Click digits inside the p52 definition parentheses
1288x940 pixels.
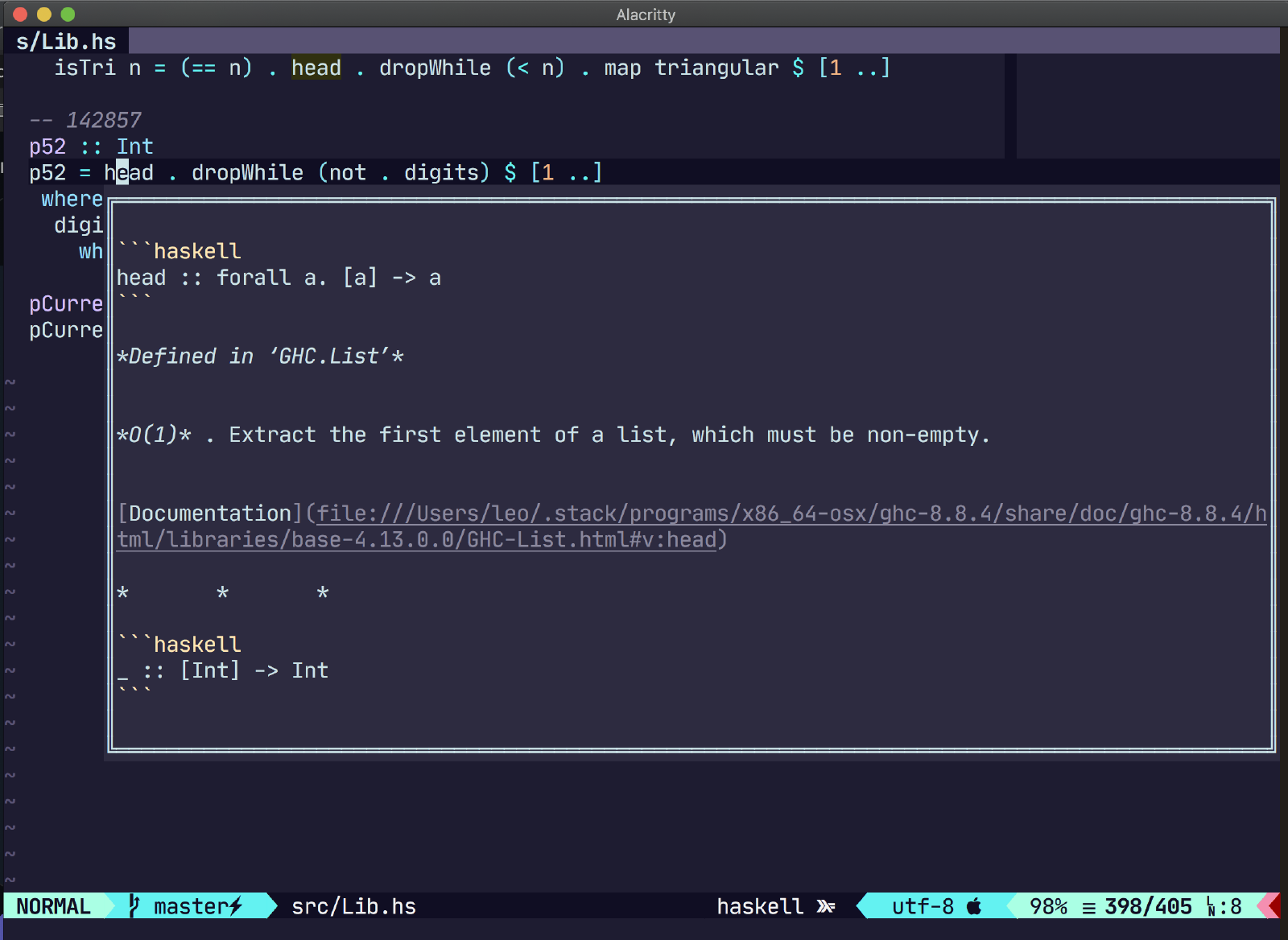click(441, 172)
